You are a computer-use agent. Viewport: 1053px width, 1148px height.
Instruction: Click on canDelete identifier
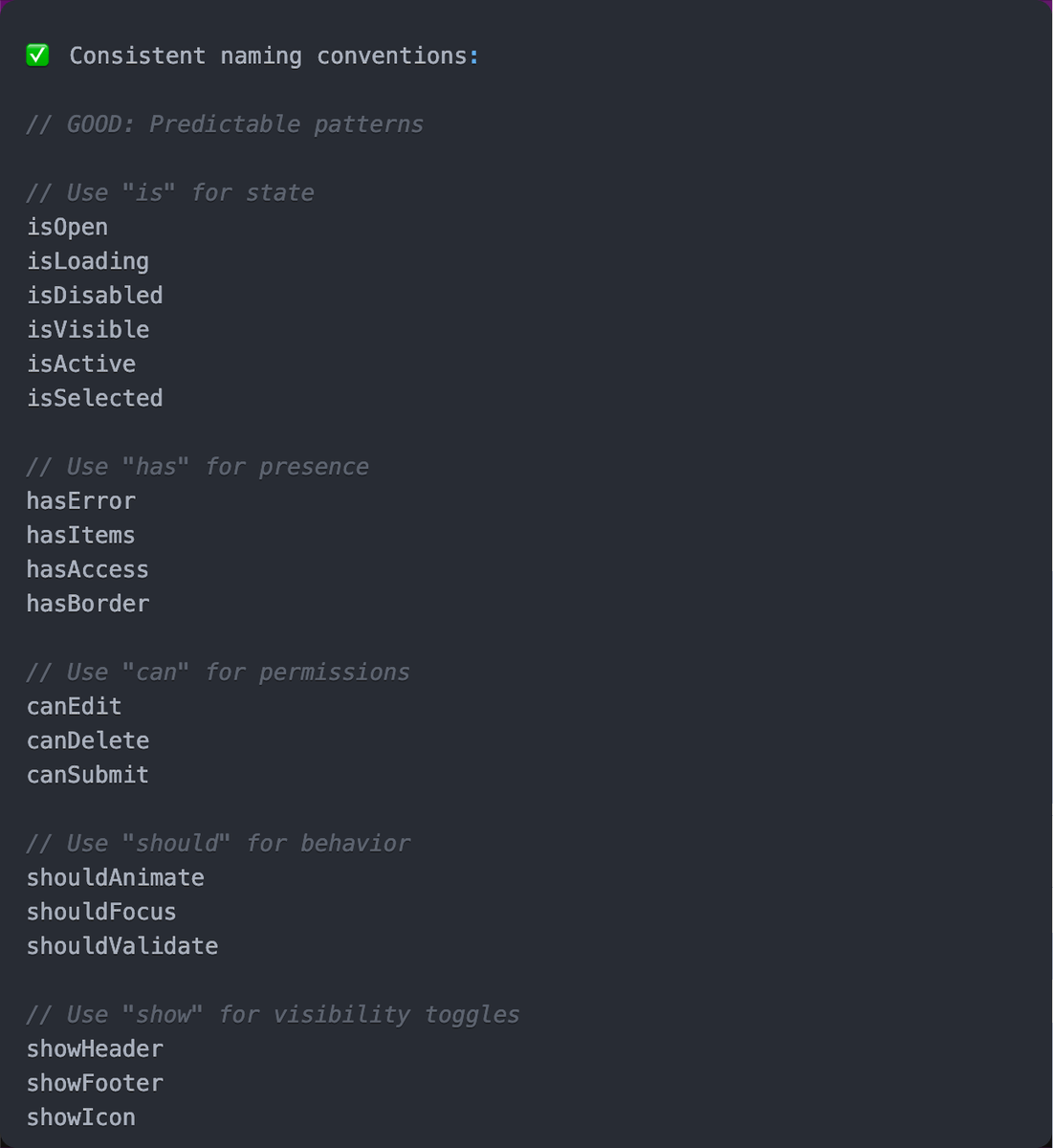tap(88, 740)
